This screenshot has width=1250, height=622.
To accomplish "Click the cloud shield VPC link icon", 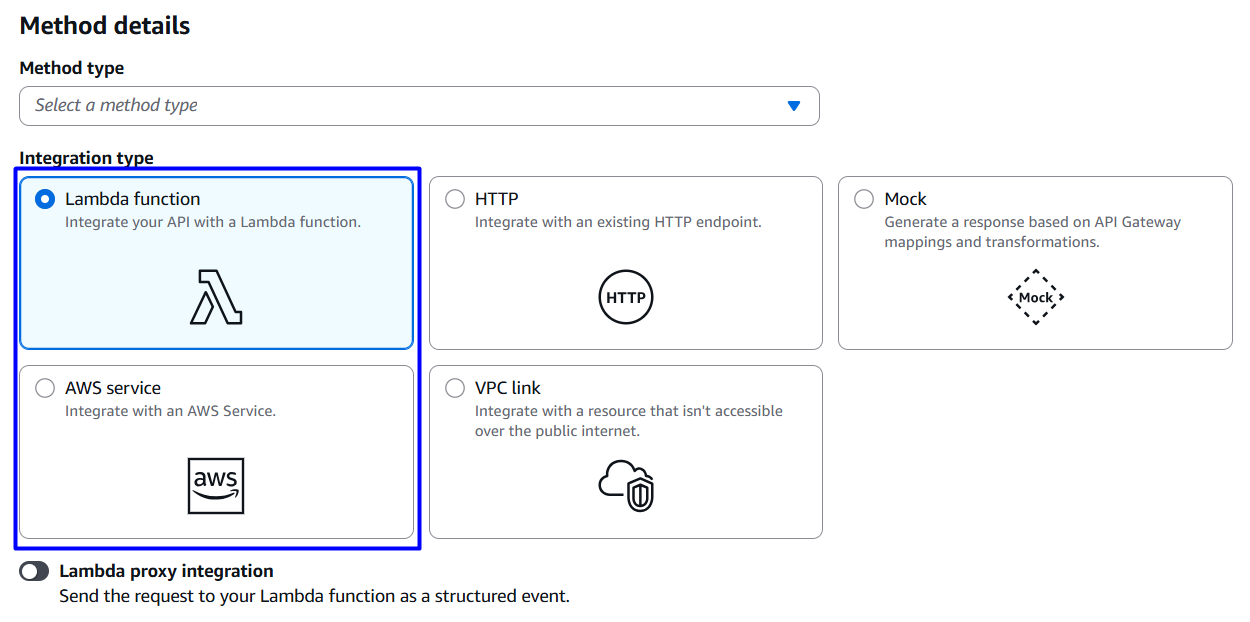I will tap(626, 486).
